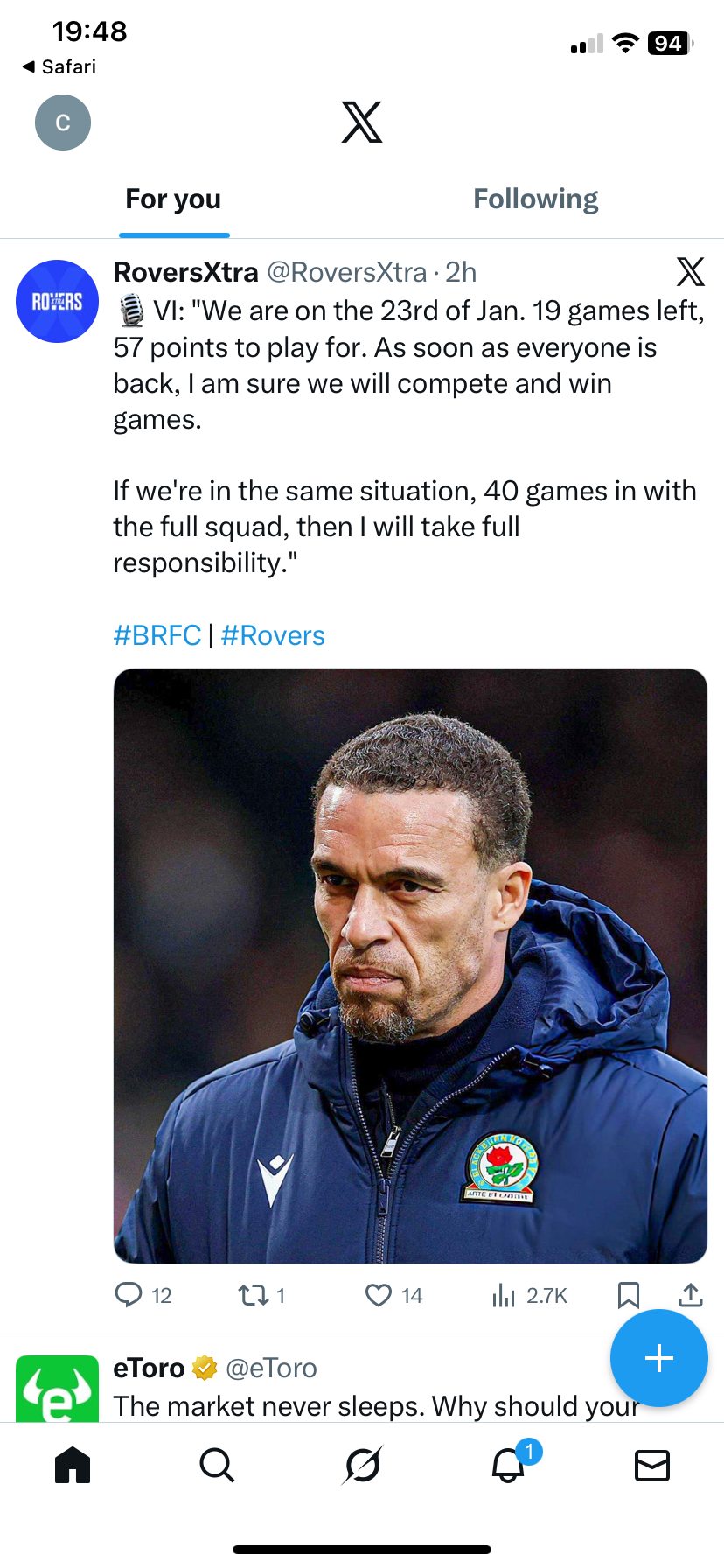Go to the Home tab

click(73, 1465)
